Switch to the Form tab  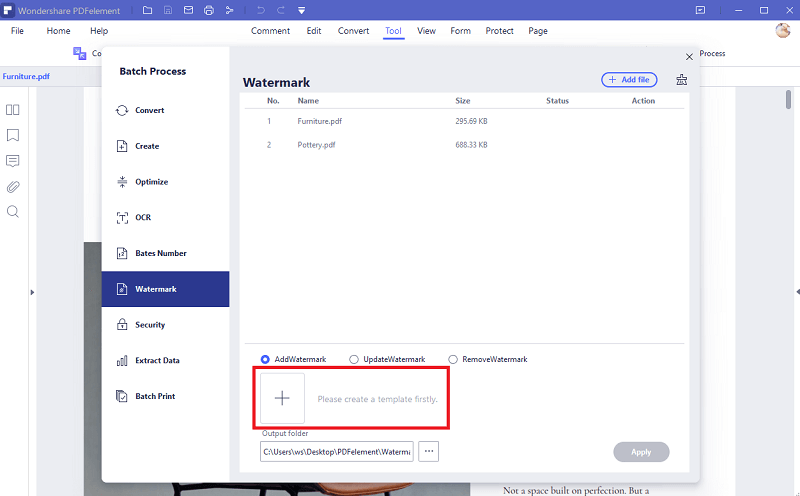(x=460, y=31)
